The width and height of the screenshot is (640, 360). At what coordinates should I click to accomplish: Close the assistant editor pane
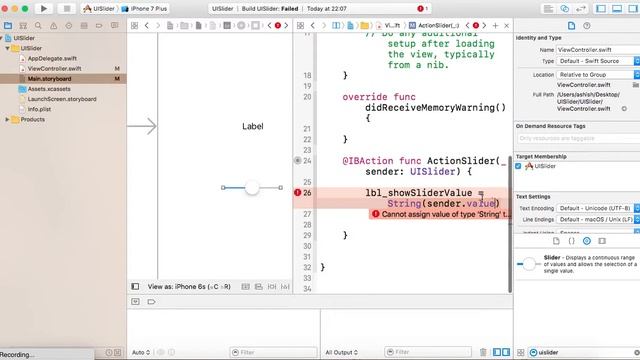[x=507, y=25]
